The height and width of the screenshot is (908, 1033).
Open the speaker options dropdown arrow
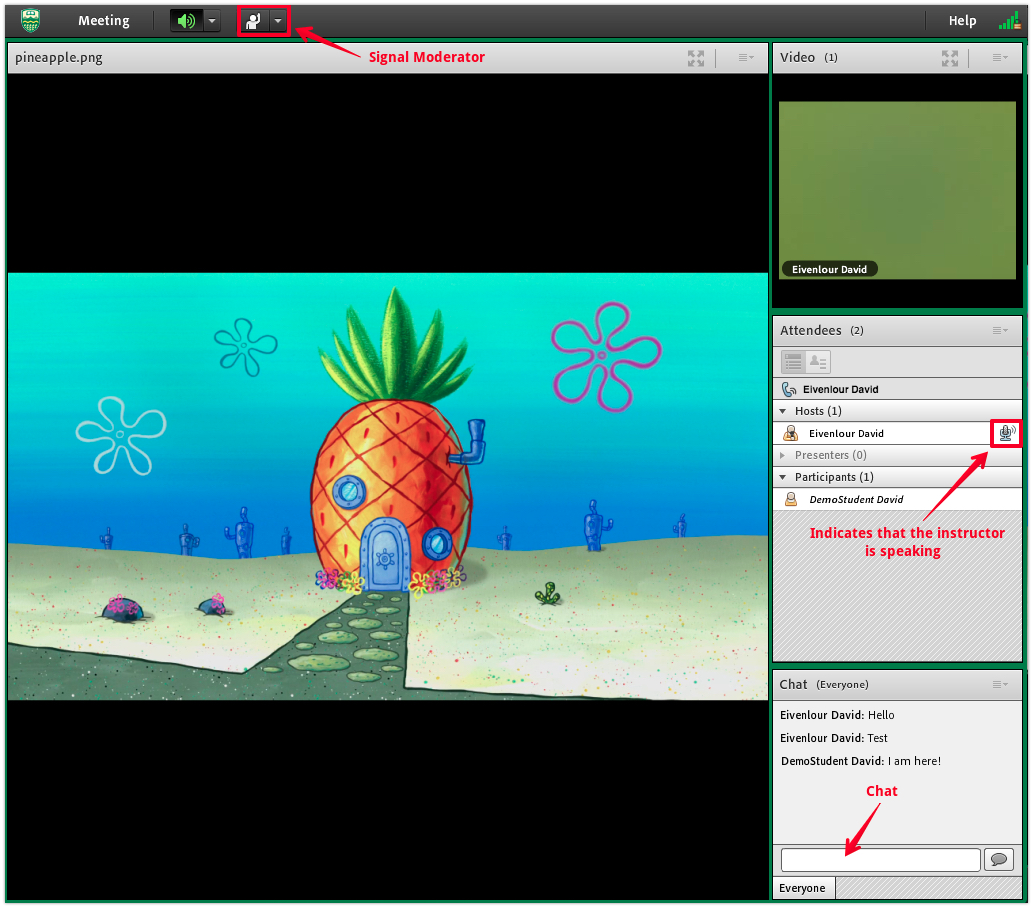click(211, 21)
